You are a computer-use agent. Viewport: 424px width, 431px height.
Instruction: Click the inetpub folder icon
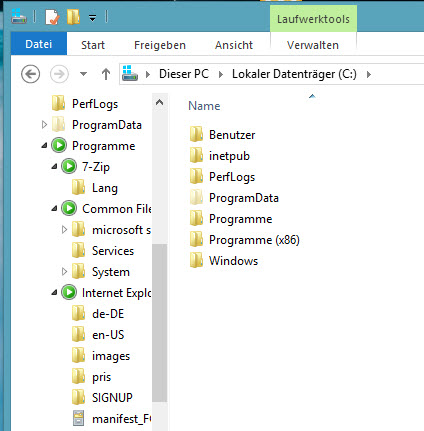click(x=197, y=155)
